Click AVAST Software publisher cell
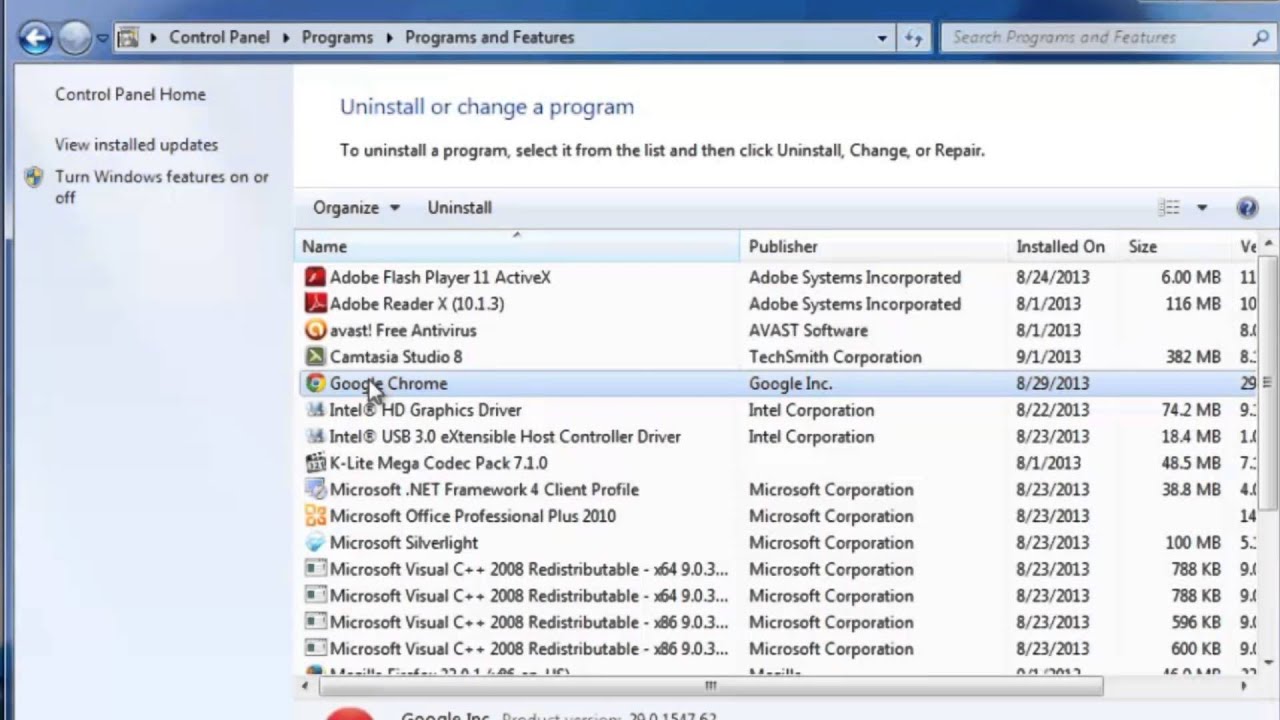The width and height of the screenshot is (1280, 720). [x=808, y=330]
